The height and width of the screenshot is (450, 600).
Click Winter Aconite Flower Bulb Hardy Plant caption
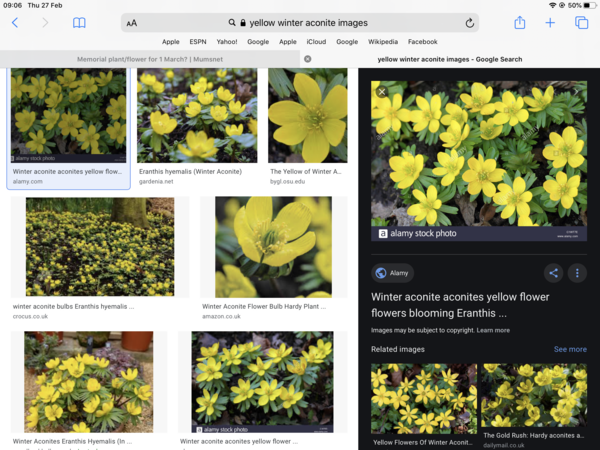[x=264, y=306]
